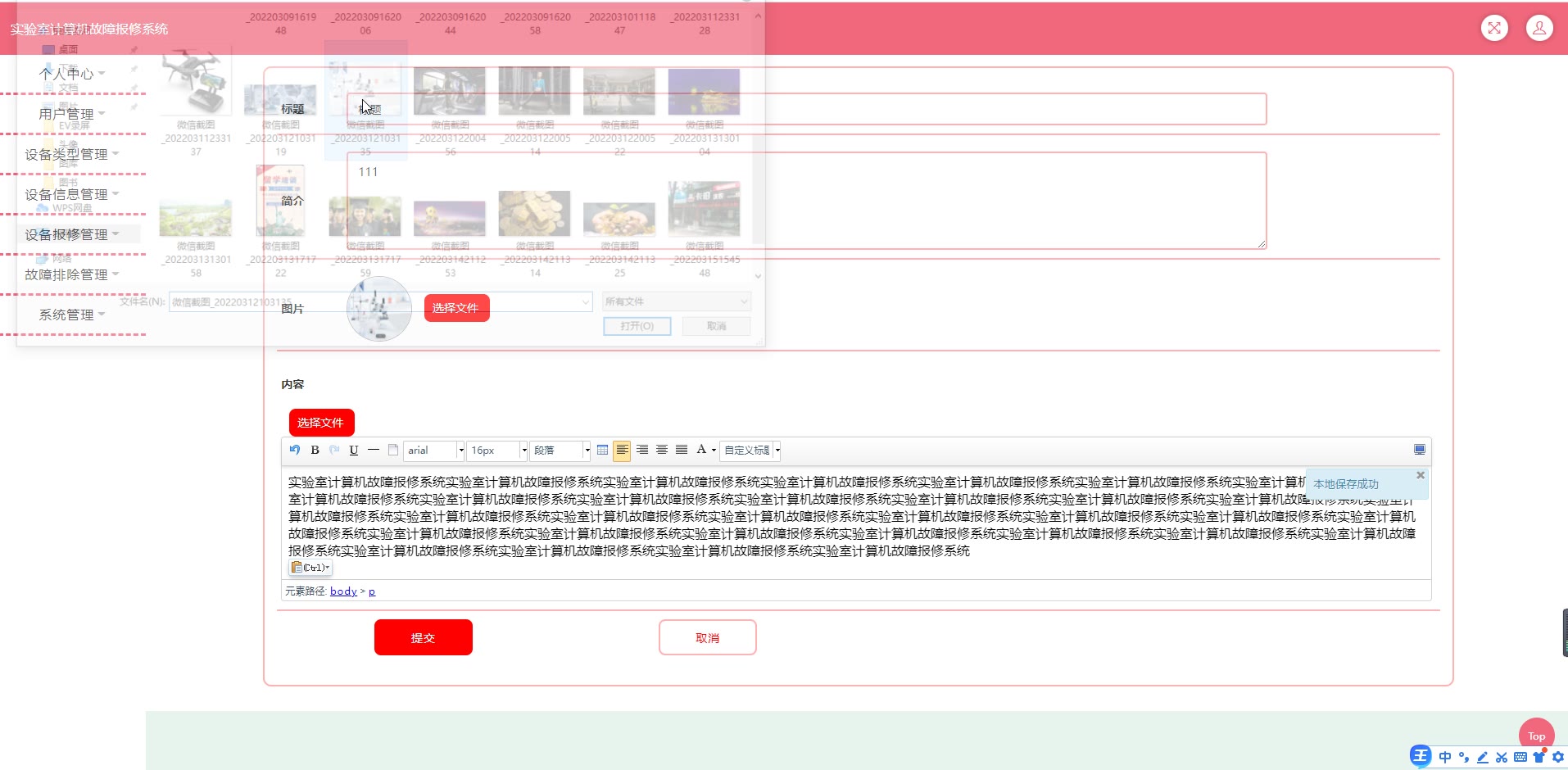Expand the 故障排除管理 sidebar menu
Screen dimensions: 1568x770
click(72, 274)
